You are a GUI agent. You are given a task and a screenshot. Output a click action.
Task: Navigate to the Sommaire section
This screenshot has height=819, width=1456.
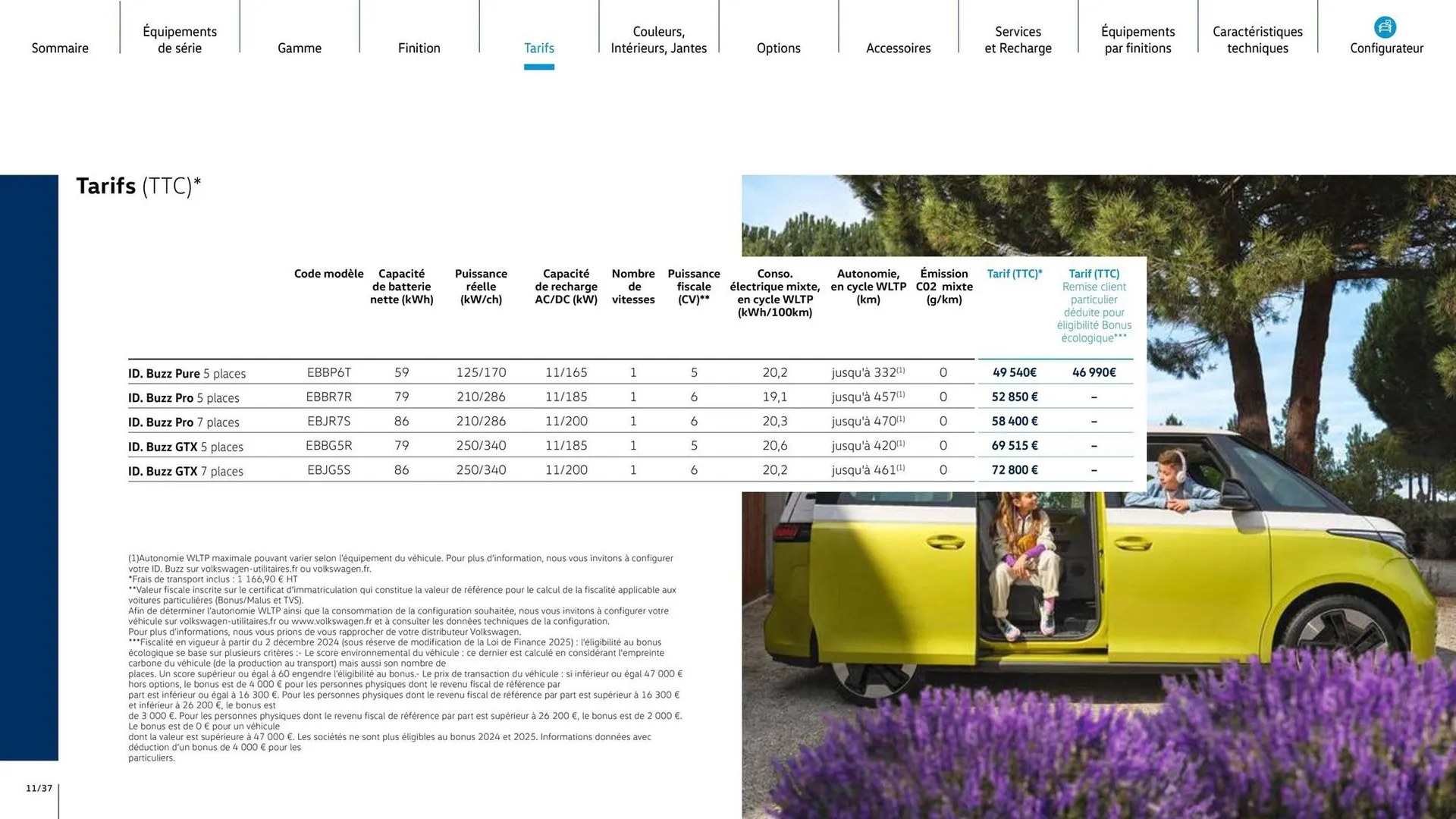coord(60,48)
